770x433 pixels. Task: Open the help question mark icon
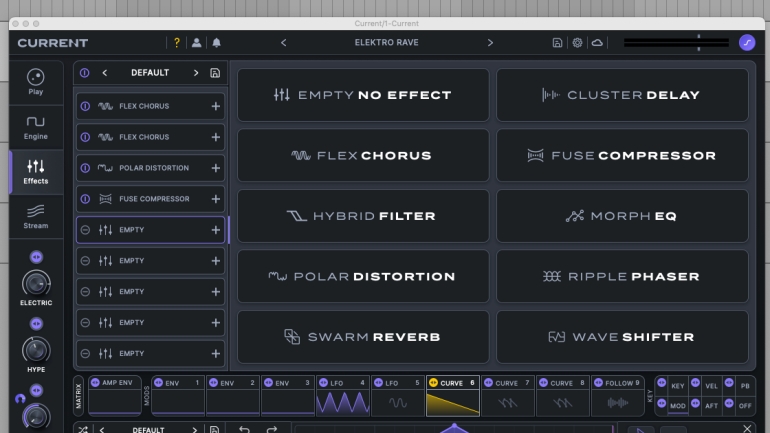pyautogui.click(x=177, y=43)
